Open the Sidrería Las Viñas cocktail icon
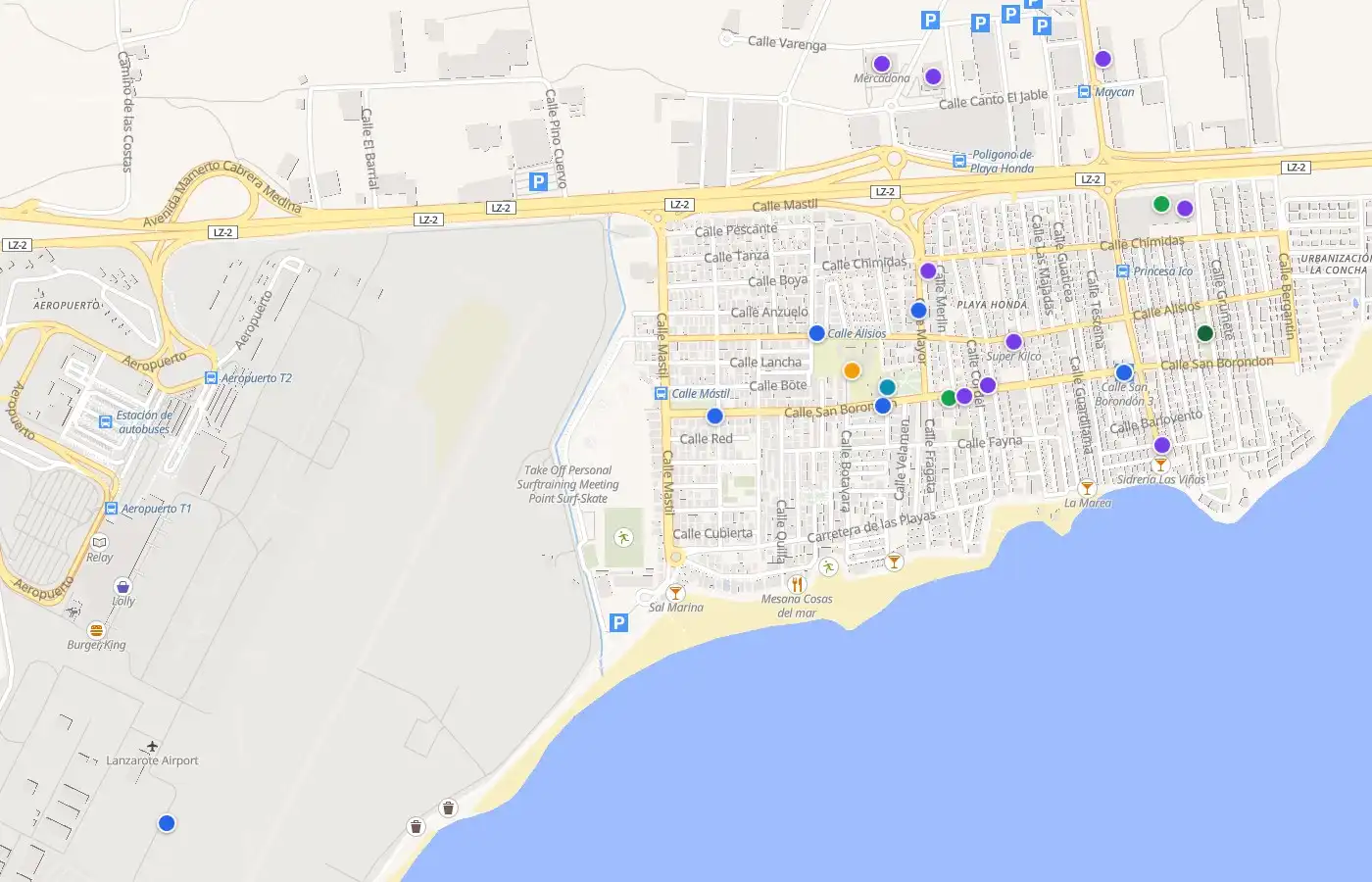This screenshot has width=1372, height=882. point(1161,465)
